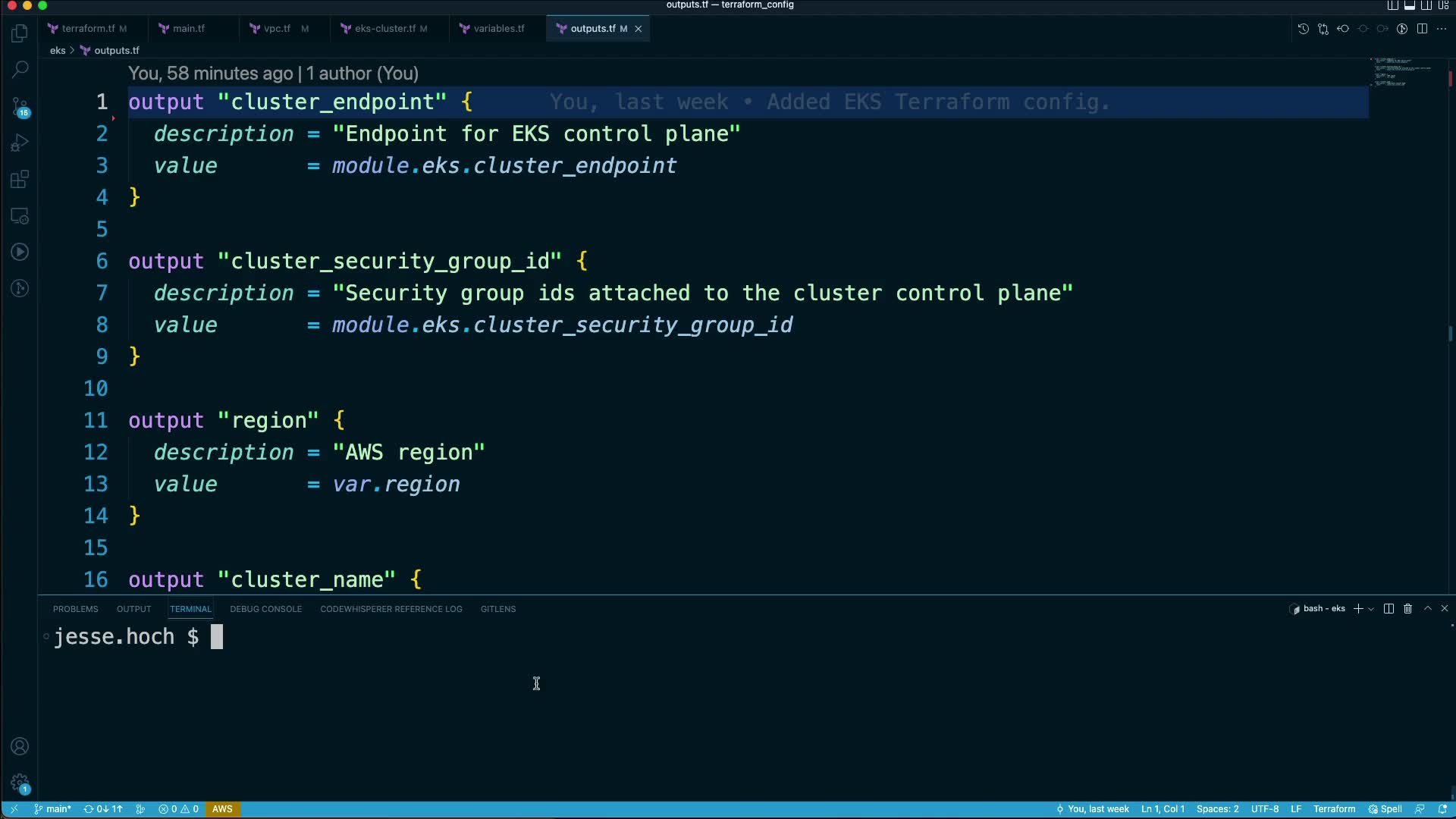Switch to the eks-cluster.tf tab
Screen dimensions: 1456x819
coord(384,29)
